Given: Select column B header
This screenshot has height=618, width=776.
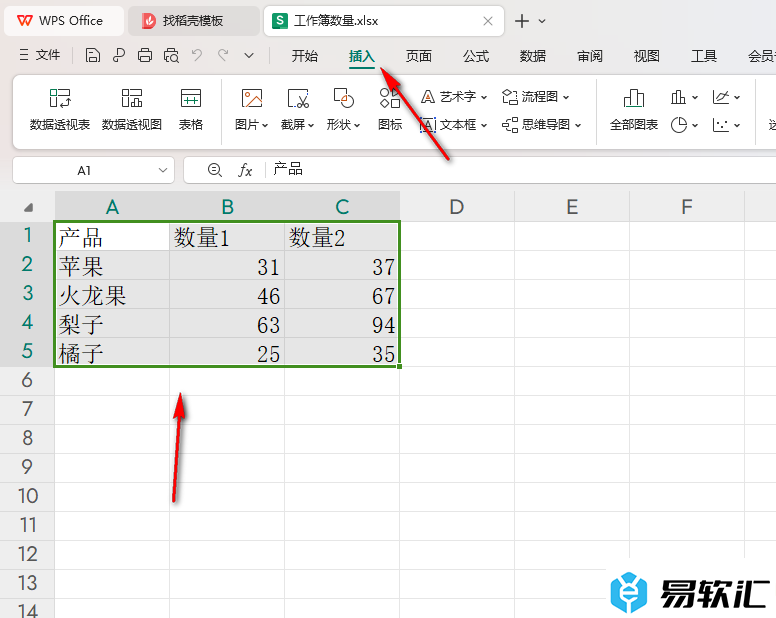Looking at the screenshot, I should pyautogui.click(x=227, y=206).
